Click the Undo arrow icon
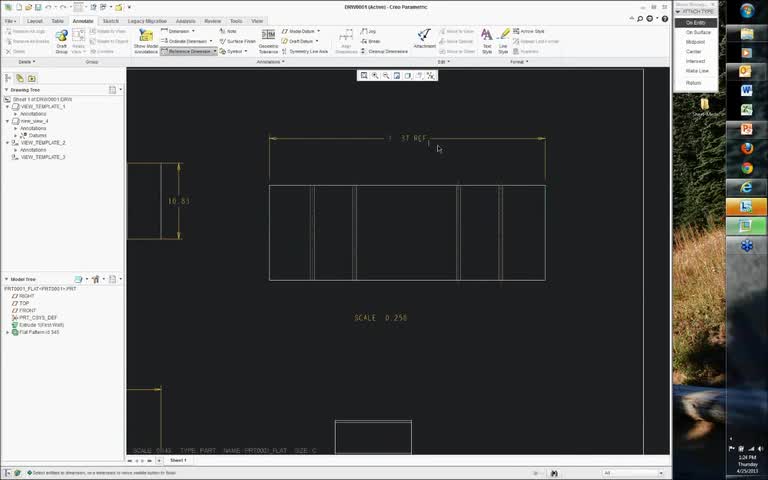Image resolution: width=768 pixels, height=480 pixels. [48, 7]
